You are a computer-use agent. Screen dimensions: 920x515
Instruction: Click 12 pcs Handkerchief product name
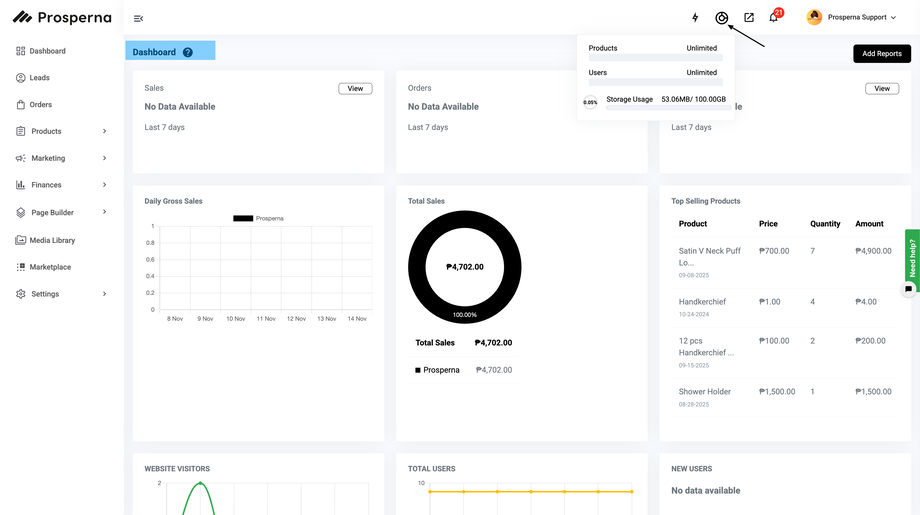point(706,347)
